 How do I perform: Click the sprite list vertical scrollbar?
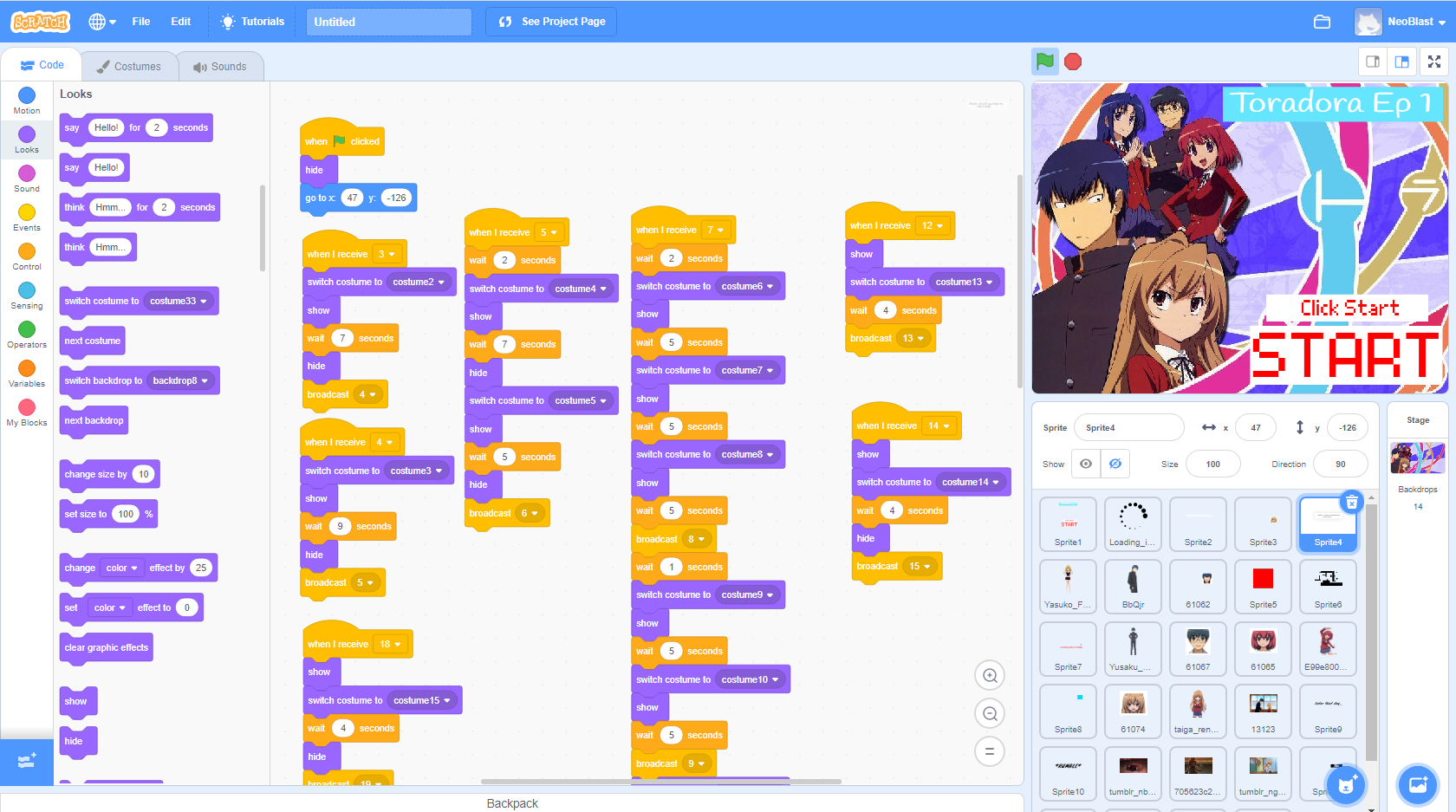point(1371,632)
